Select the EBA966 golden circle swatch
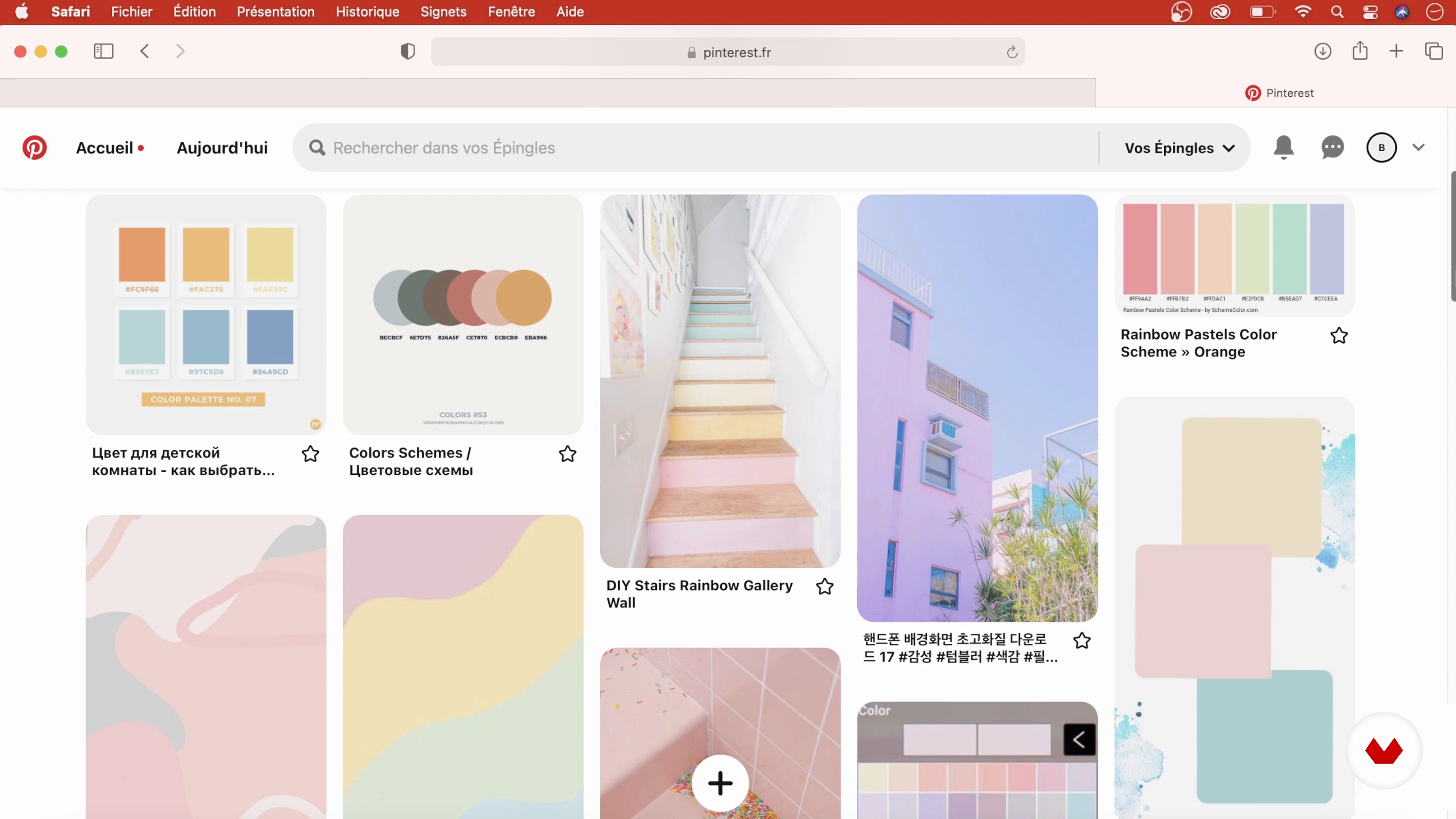 pyautogui.click(x=524, y=298)
